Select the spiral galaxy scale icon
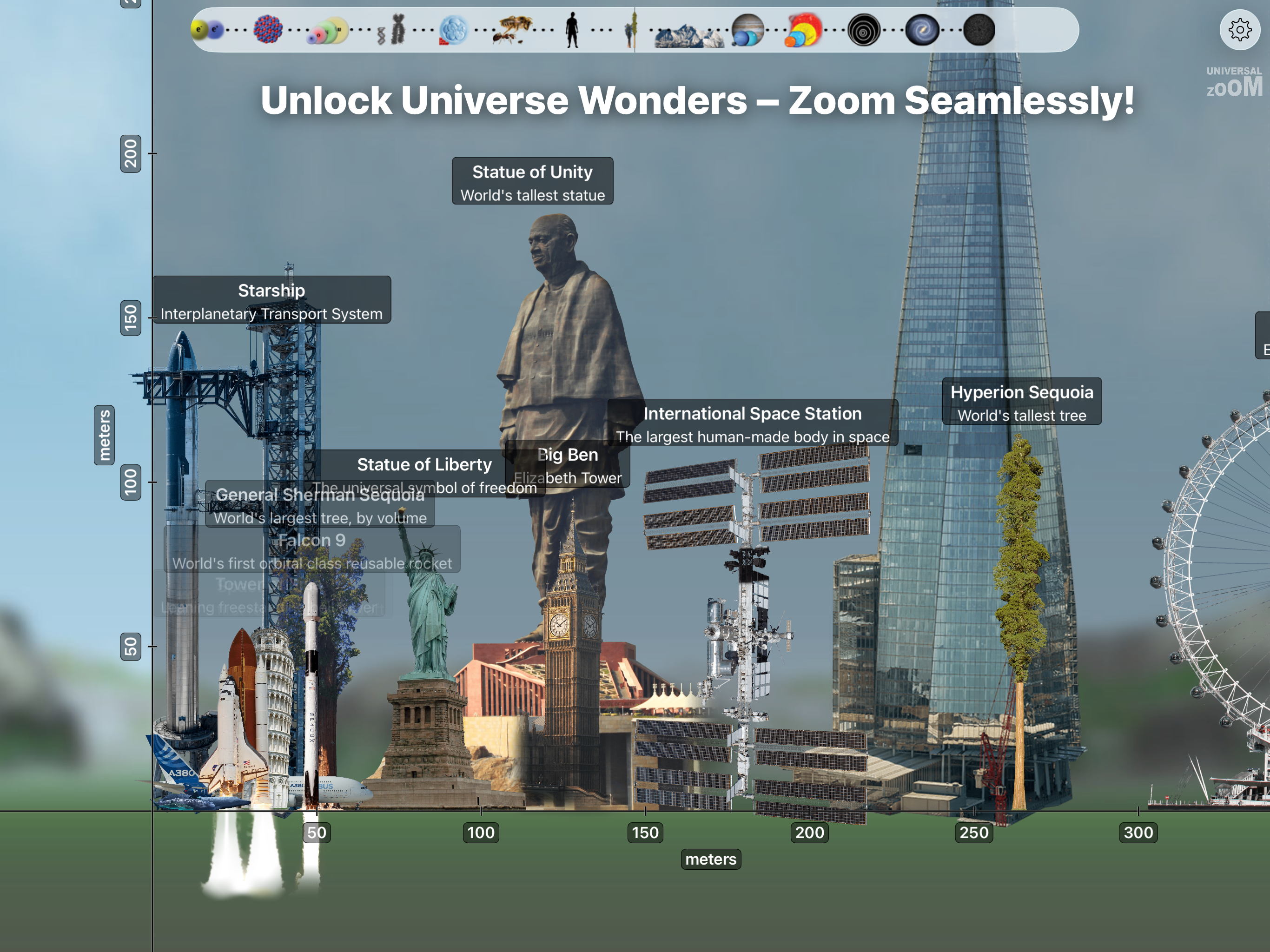 (922, 30)
